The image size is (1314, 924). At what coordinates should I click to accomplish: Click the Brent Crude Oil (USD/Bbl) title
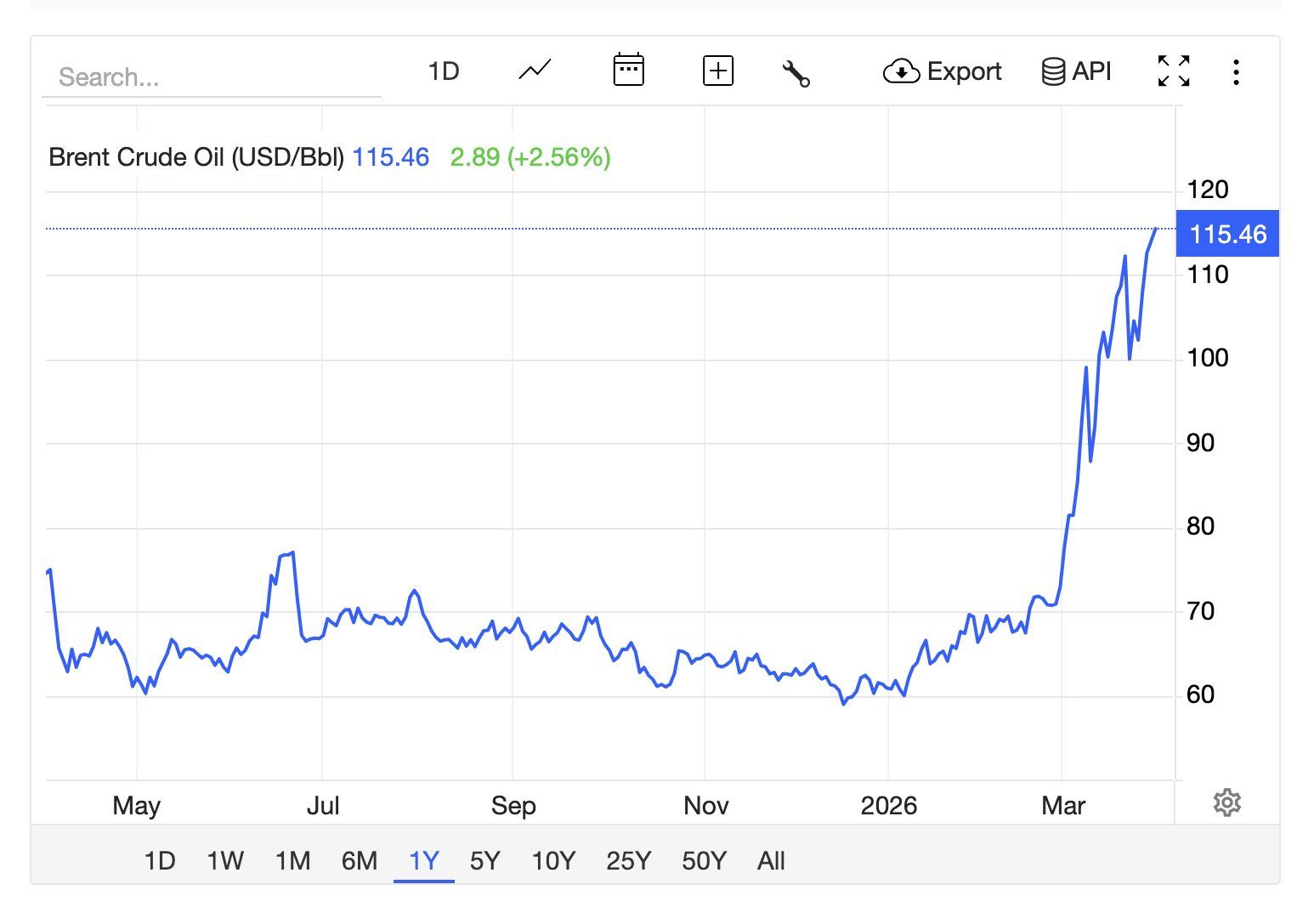pos(196,157)
